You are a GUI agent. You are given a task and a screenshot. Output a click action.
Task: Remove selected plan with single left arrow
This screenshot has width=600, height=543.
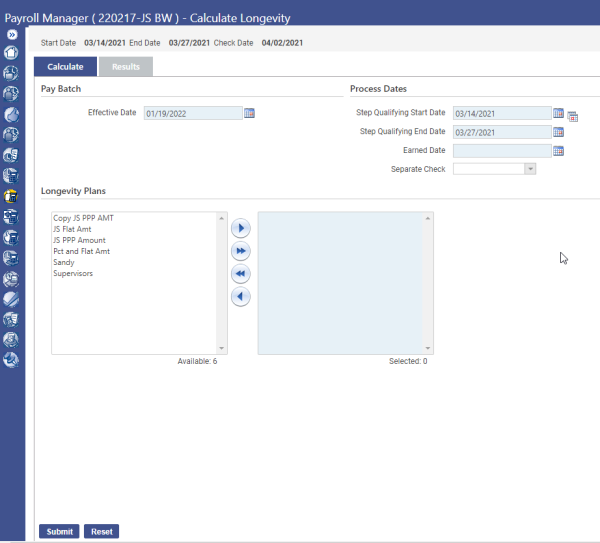coord(240,297)
